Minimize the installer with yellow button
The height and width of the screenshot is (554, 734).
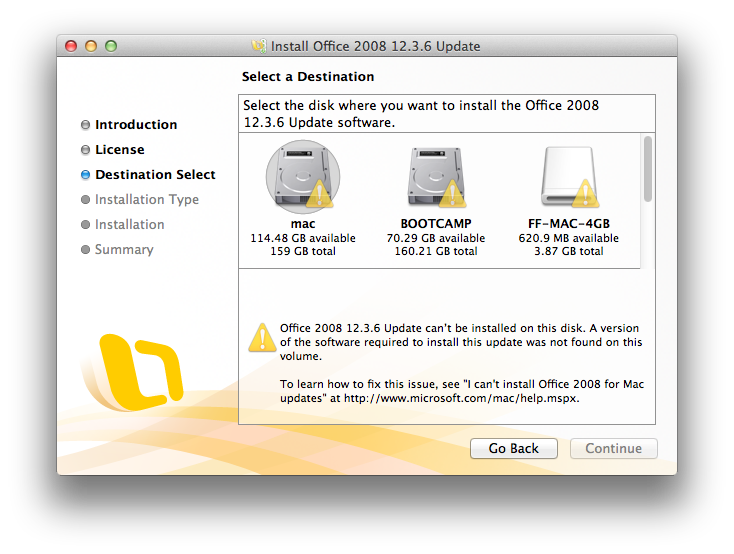[x=91, y=46]
